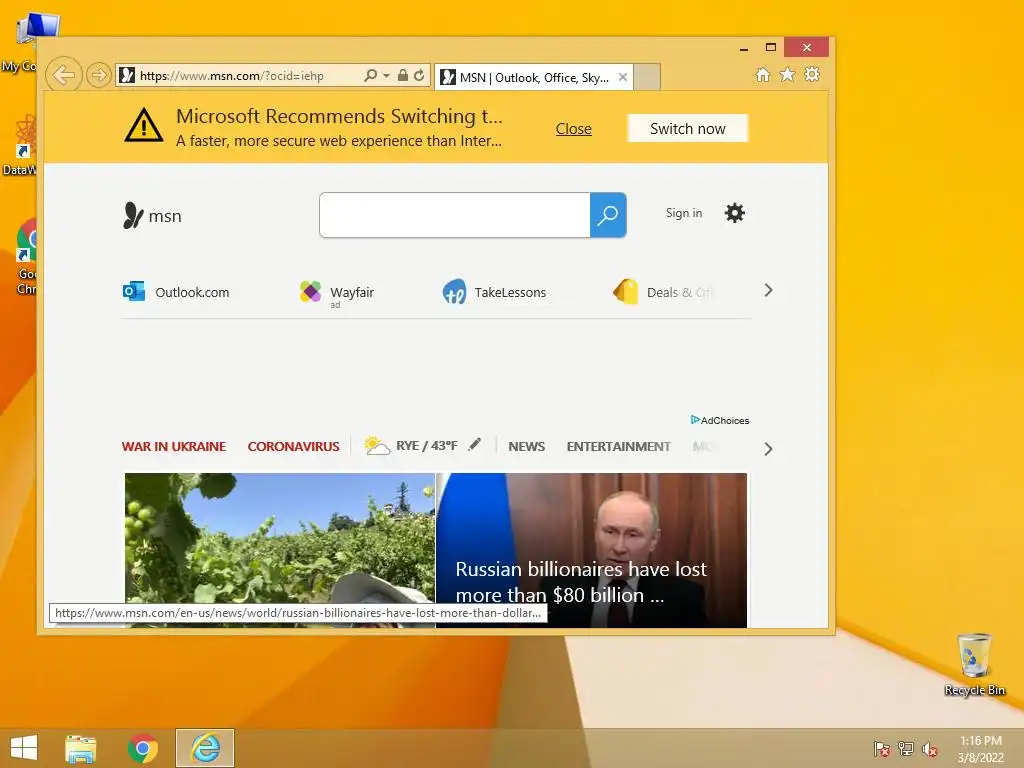
Task: Click the Home icon in Internet Explorer
Action: tap(763, 74)
